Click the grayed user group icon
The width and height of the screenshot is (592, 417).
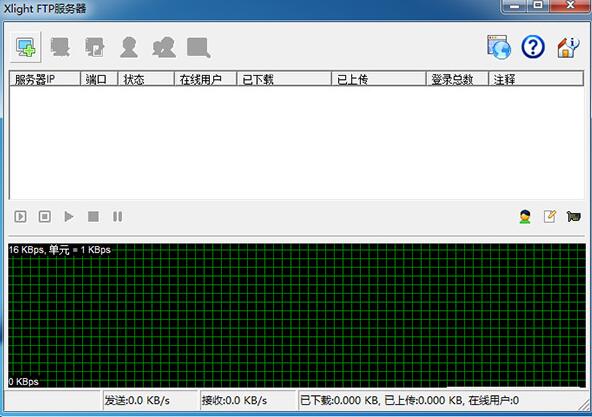pyautogui.click(x=164, y=47)
